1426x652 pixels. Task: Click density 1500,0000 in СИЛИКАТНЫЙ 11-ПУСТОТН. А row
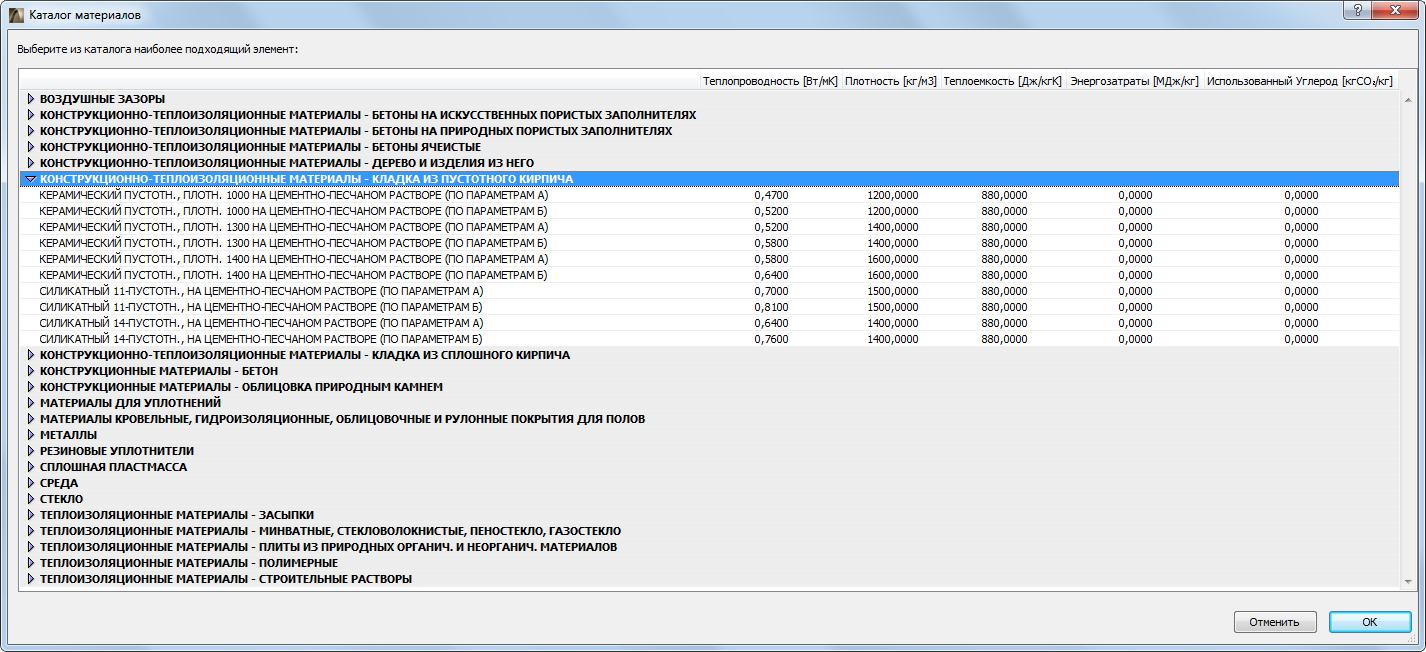(x=893, y=291)
